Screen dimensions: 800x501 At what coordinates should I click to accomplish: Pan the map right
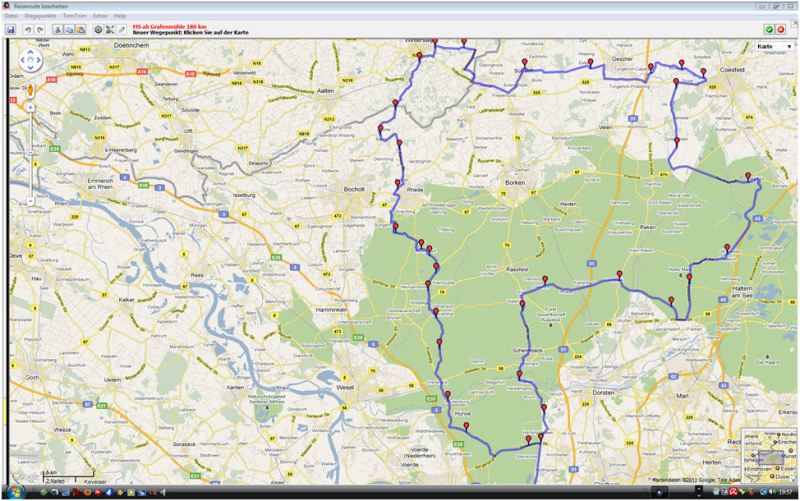38,60
